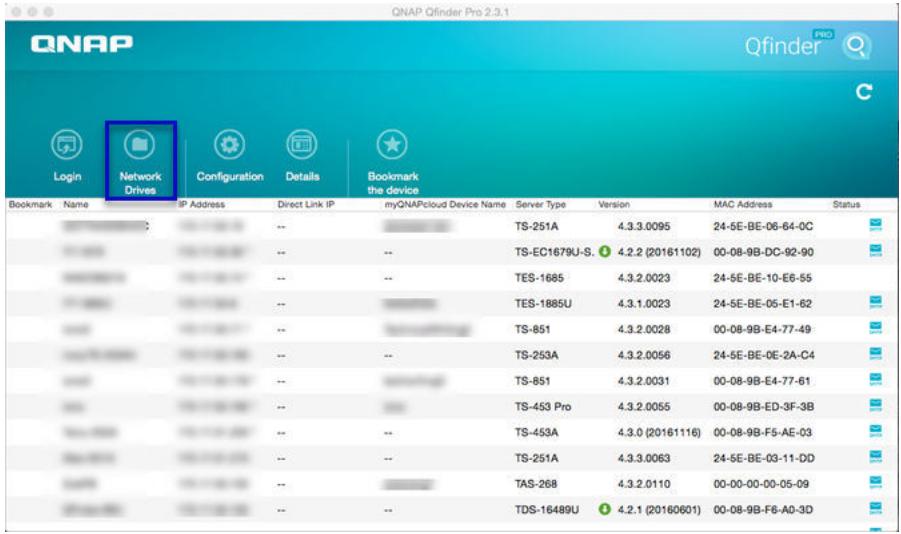Click version 4.3.2.0110
The height and width of the screenshot is (534, 901).
click(644, 484)
